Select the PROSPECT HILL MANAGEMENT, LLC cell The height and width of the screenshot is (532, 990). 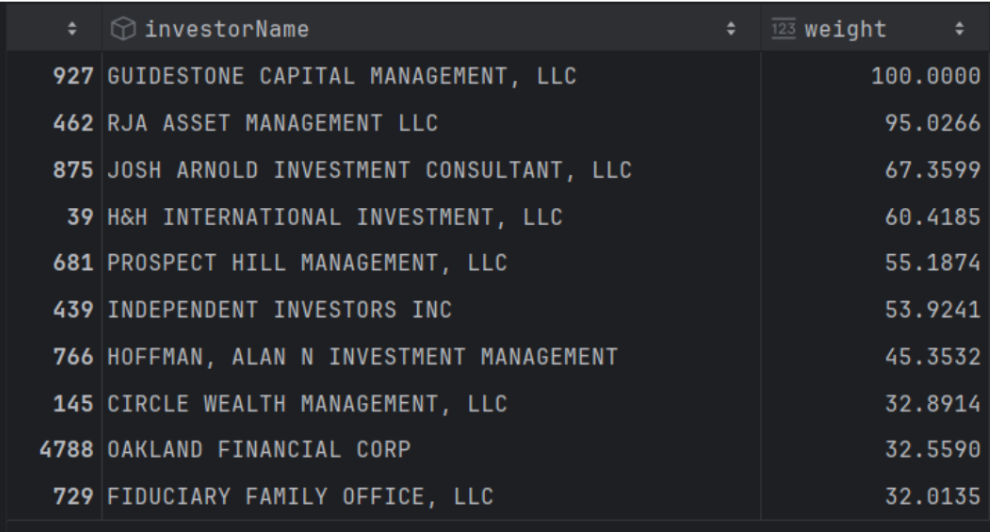point(307,264)
